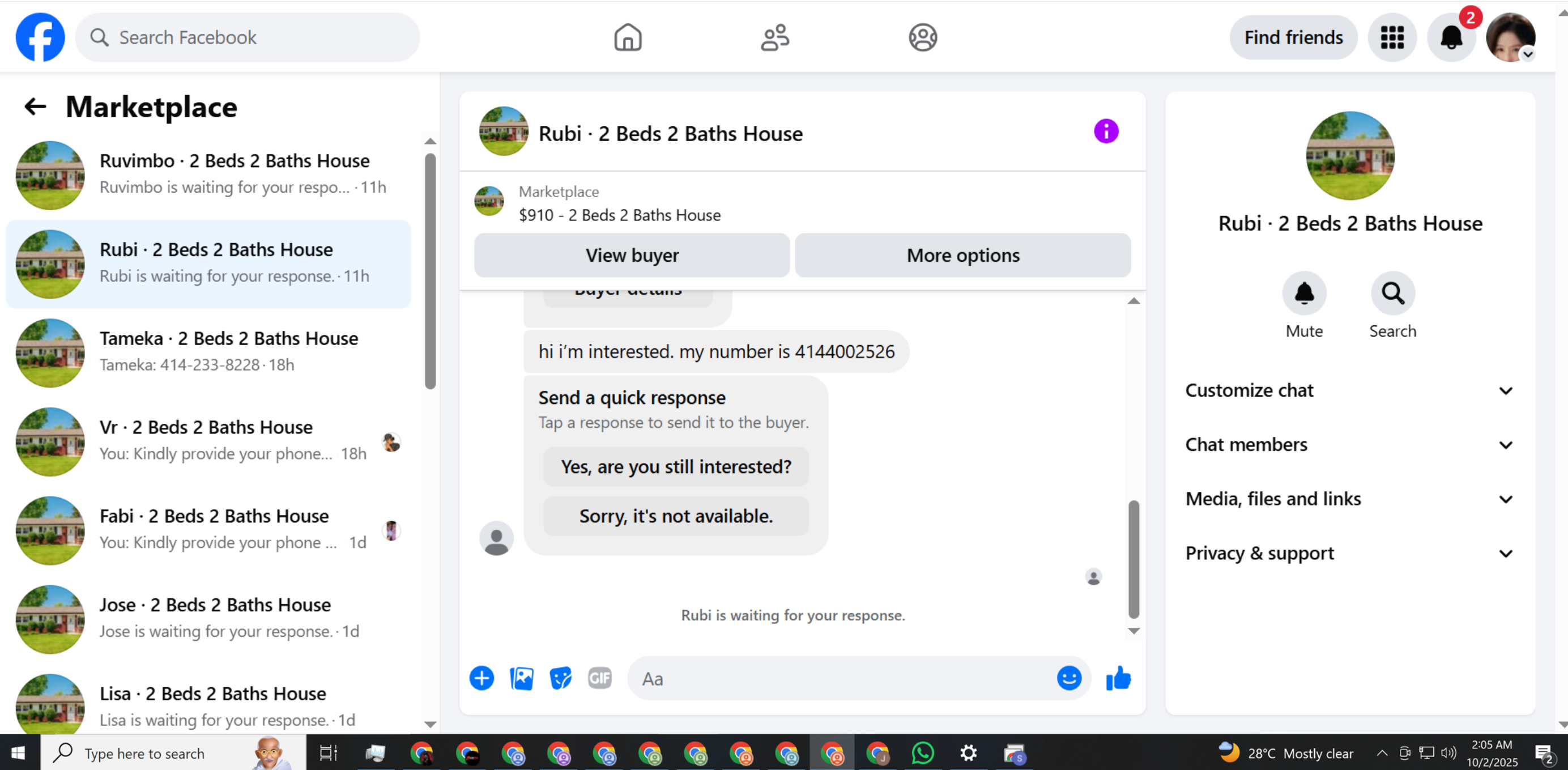Open the emoji picker in message box
The height and width of the screenshot is (770, 1568).
tap(1069, 678)
